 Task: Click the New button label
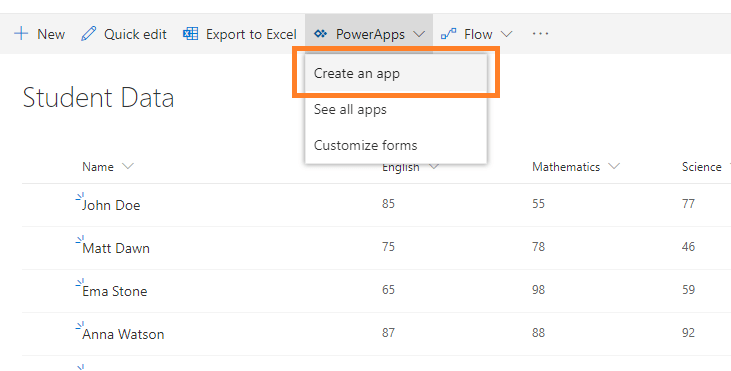pos(51,34)
